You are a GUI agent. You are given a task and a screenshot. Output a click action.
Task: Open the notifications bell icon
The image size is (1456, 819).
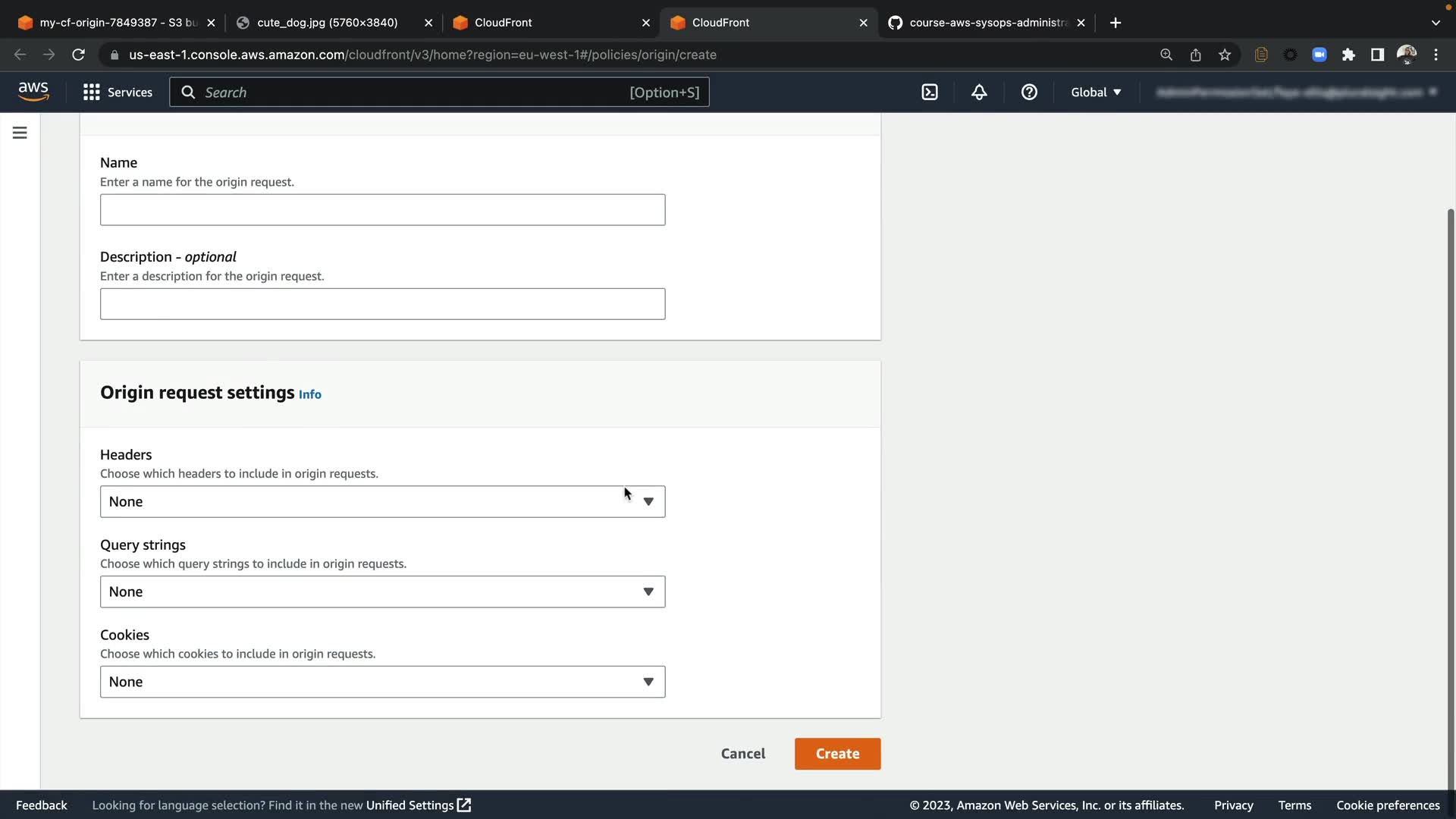(979, 93)
